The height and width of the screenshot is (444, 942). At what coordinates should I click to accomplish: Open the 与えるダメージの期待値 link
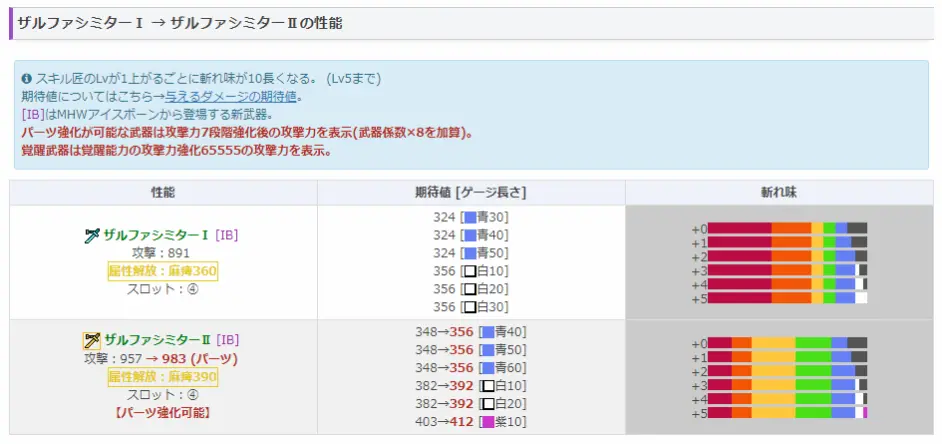point(231,96)
